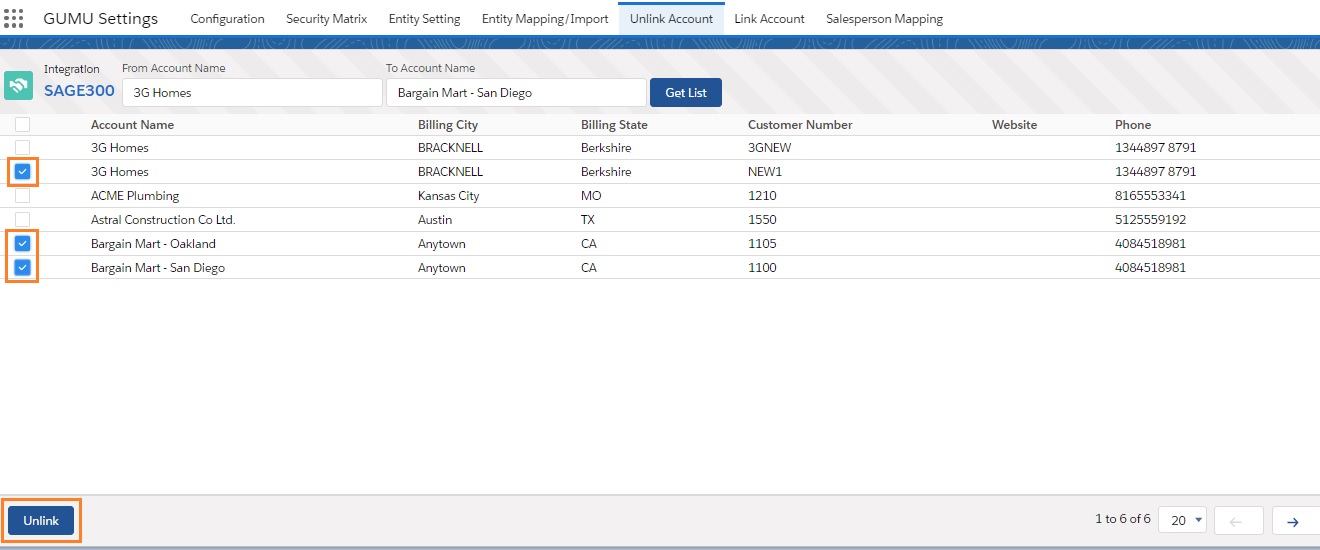Viewport: 1320px width, 550px height.
Task: Uncheck the Bargain Mart - Oakland checkbox
Action: (x=22, y=244)
